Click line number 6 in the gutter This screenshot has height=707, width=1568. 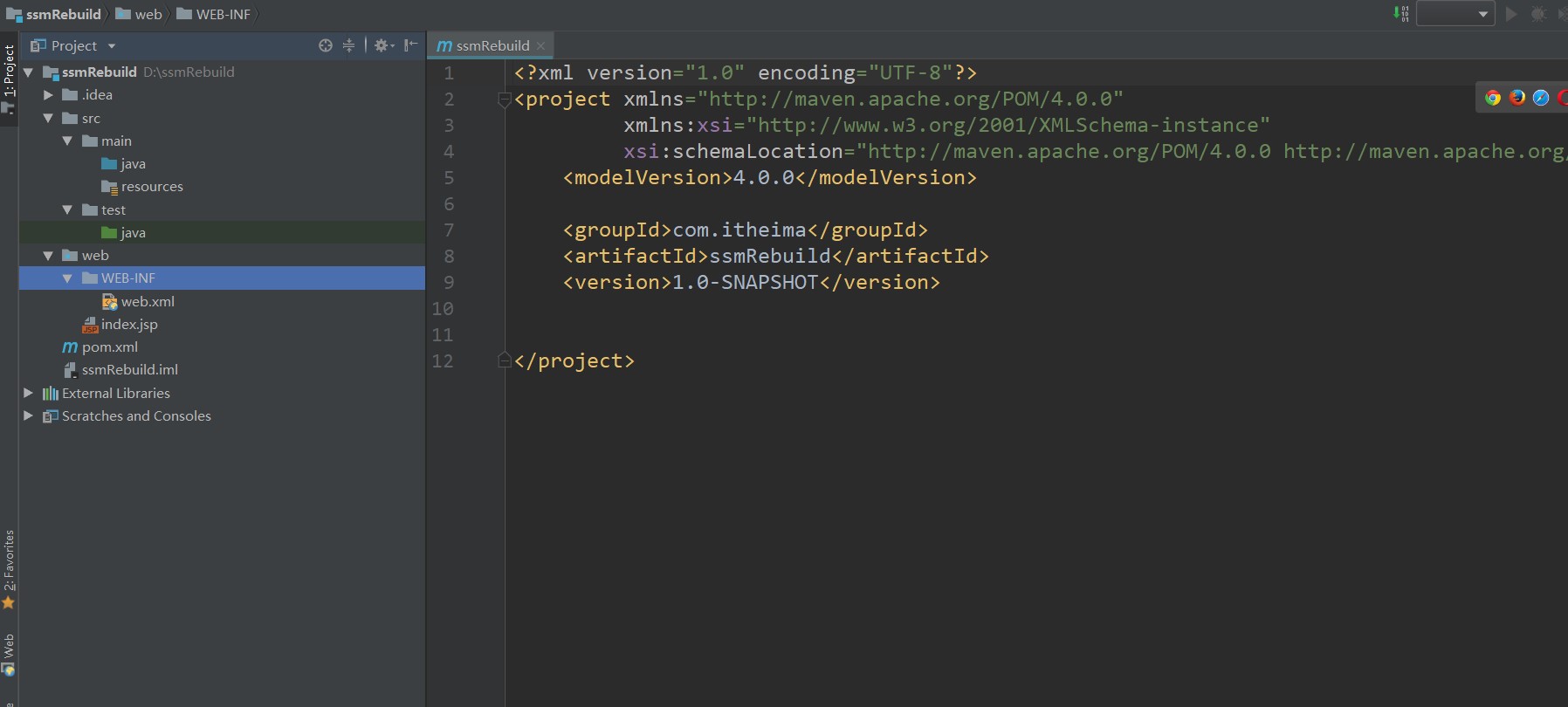[449, 203]
